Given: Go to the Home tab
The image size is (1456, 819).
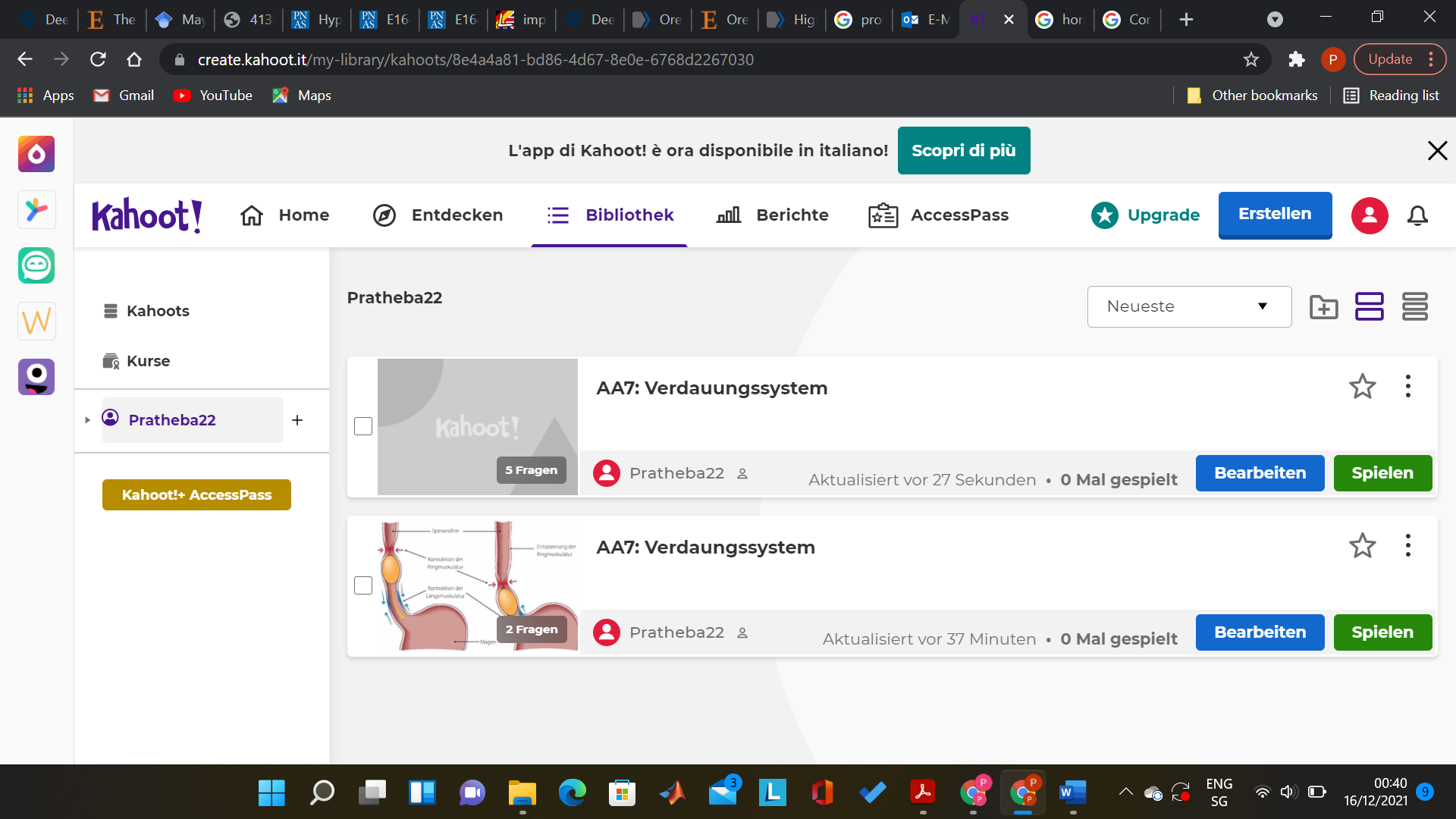Looking at the screenshot, I should [284, 215].
